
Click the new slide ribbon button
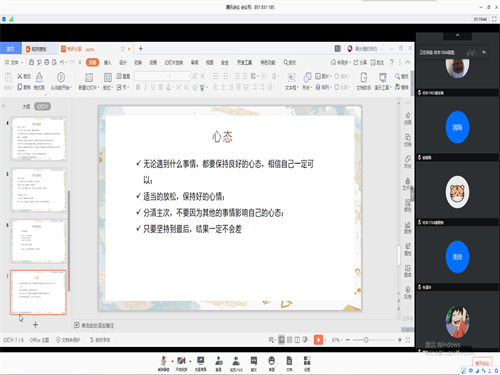click(x=89, y=81)
